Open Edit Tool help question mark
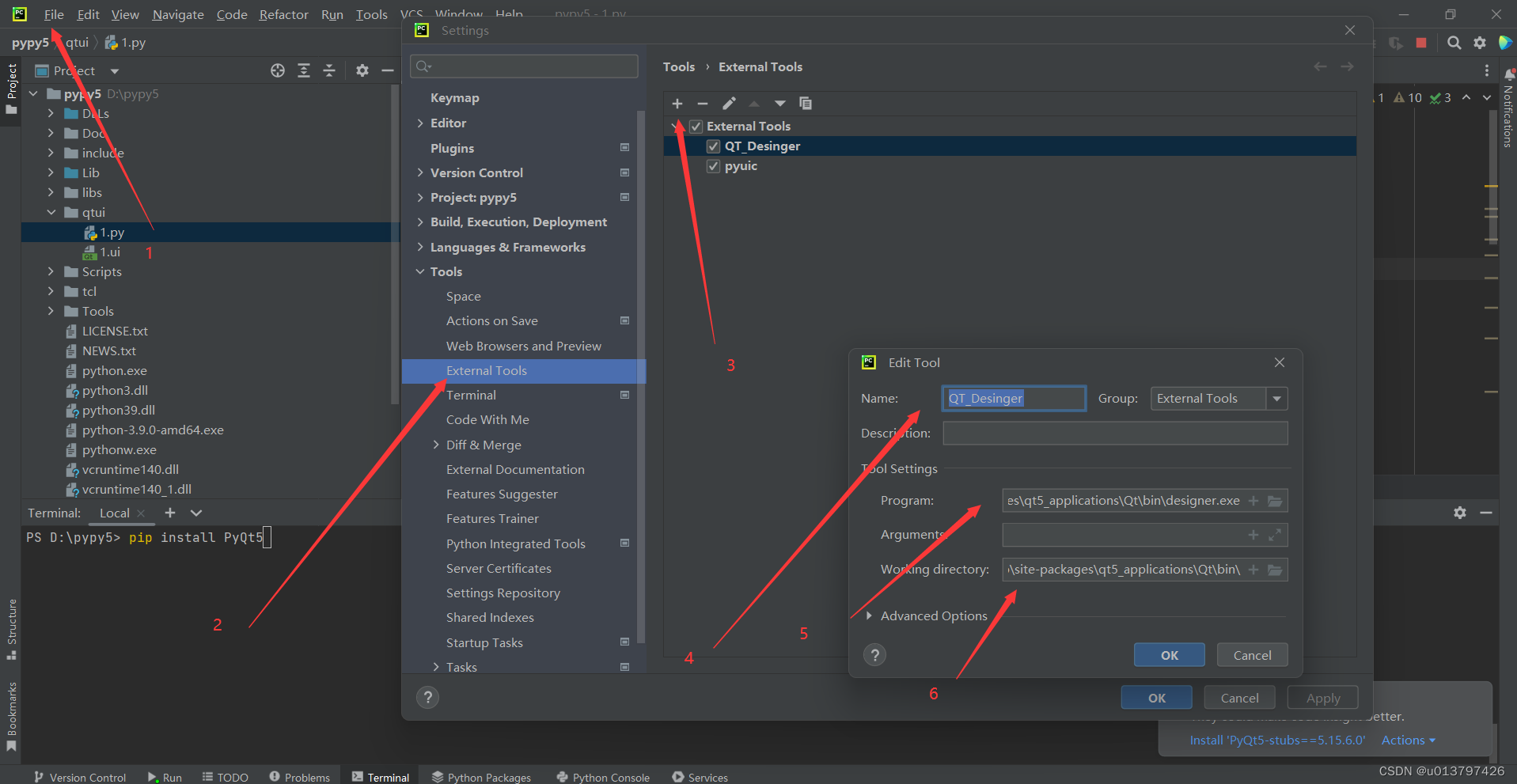This screenshot has width=1517, height=784. pyautogui.click(x=874, y=655)
